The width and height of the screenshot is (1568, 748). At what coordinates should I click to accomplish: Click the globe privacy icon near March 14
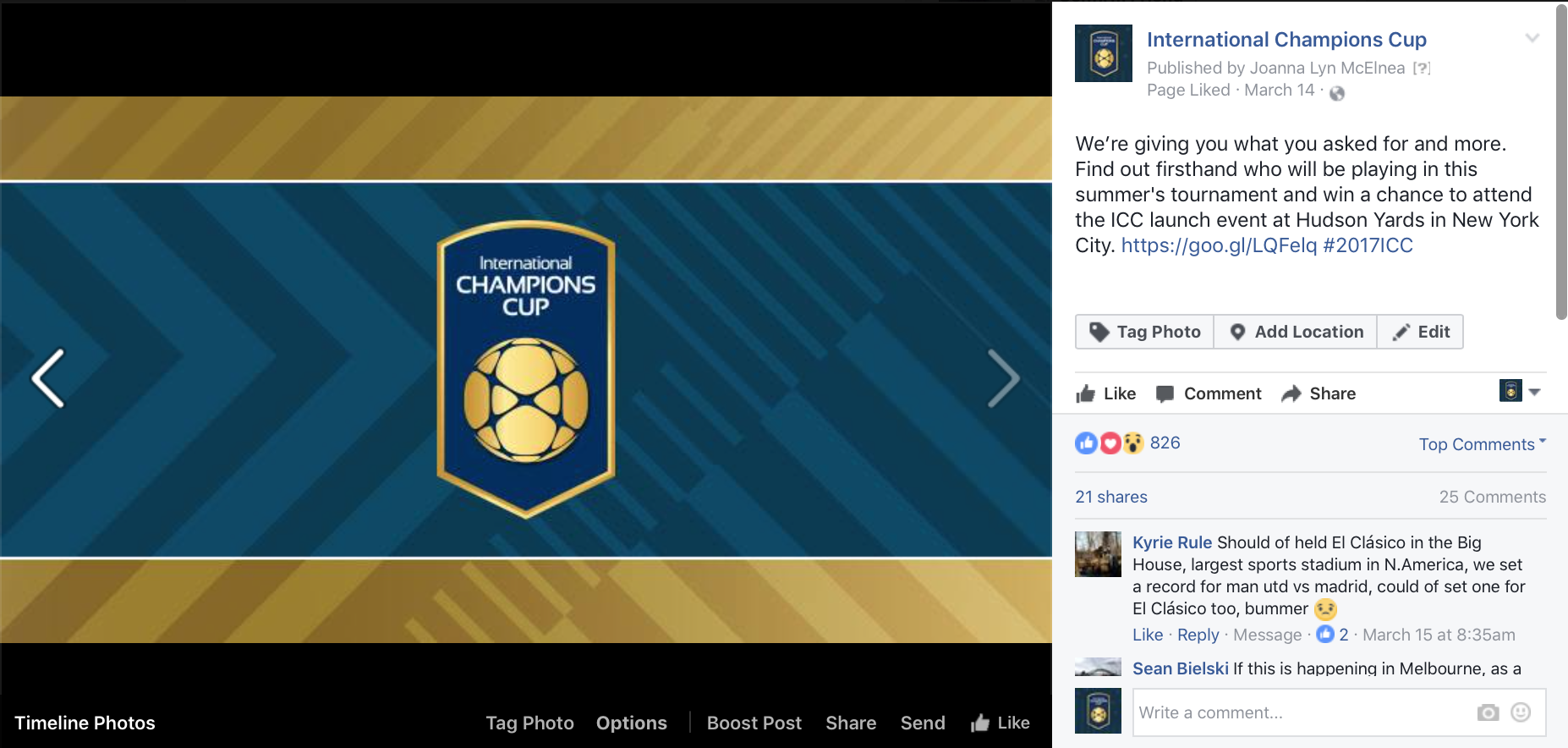(x=1337, y=92)
